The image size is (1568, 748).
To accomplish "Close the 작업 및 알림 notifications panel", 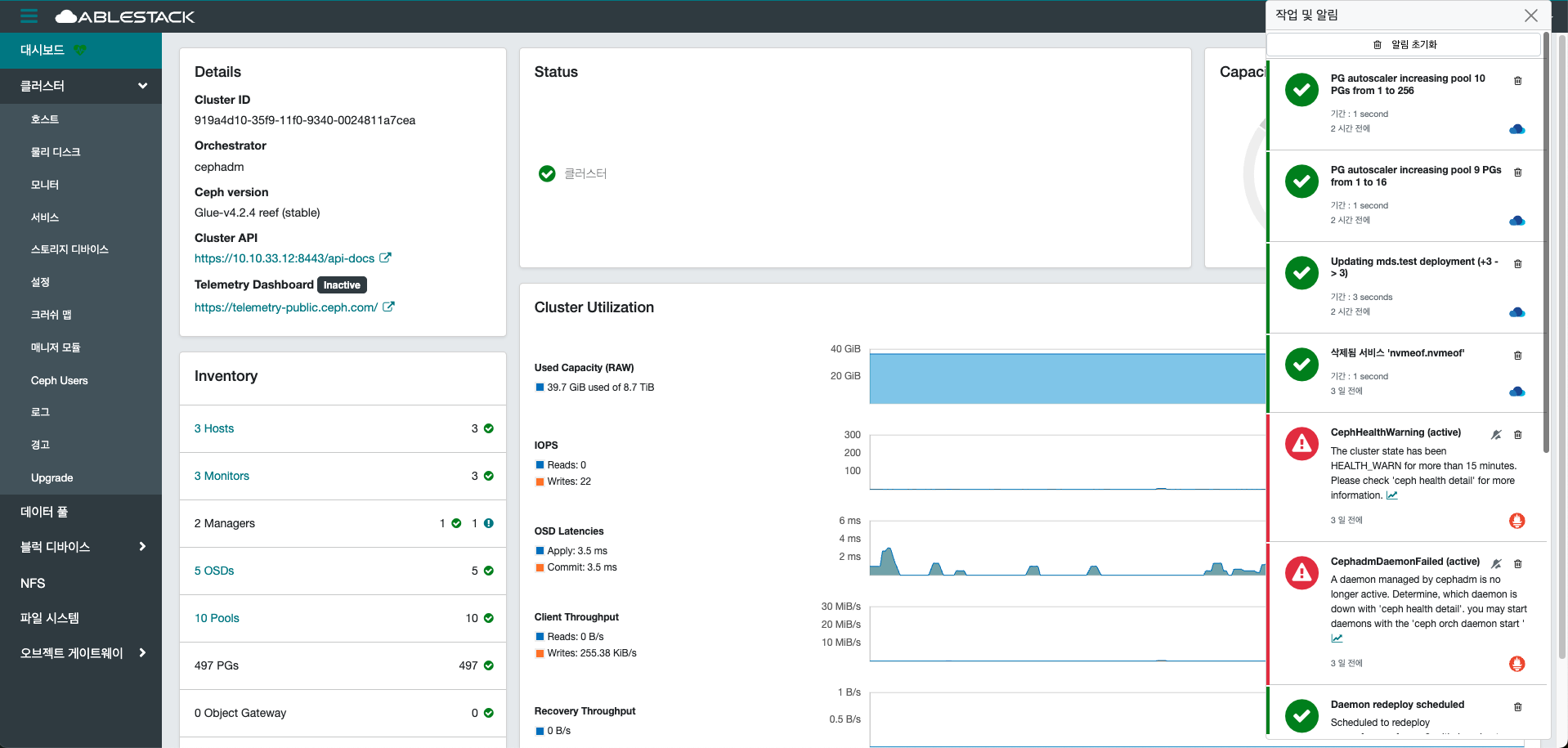I will tap(1530, 16).
